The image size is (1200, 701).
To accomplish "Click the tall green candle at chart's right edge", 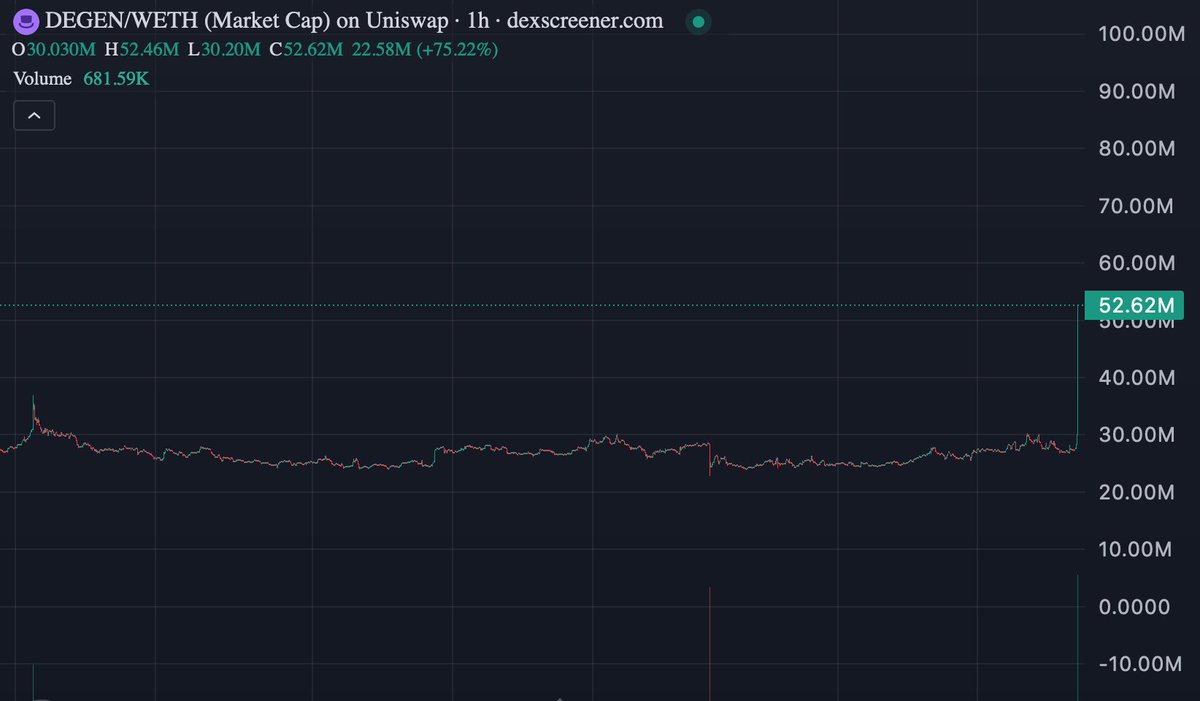I will 1077,372.
